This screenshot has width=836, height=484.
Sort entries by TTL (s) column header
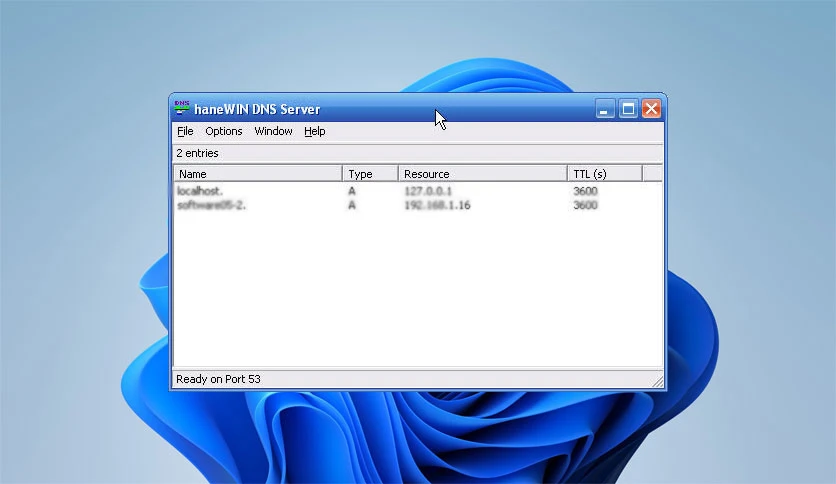[x=605, y=174]
